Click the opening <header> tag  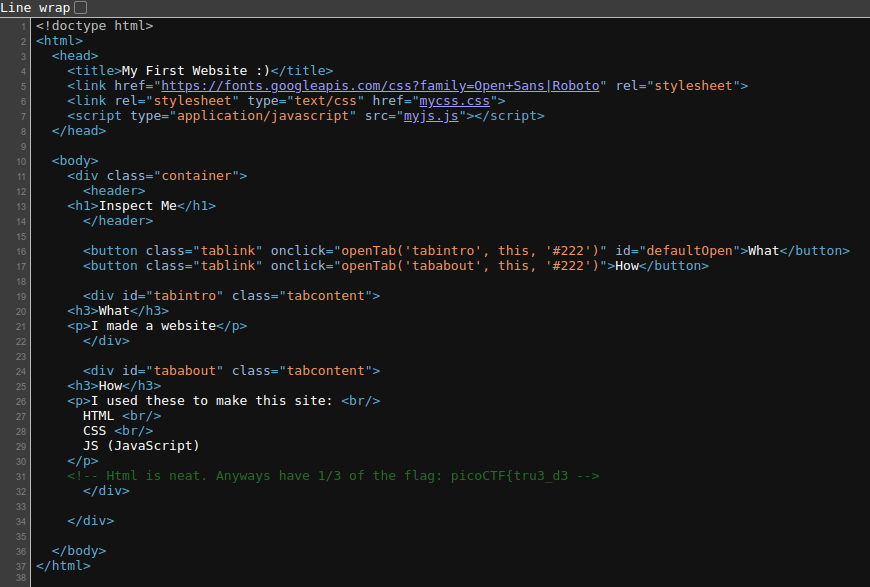(114, 190)
